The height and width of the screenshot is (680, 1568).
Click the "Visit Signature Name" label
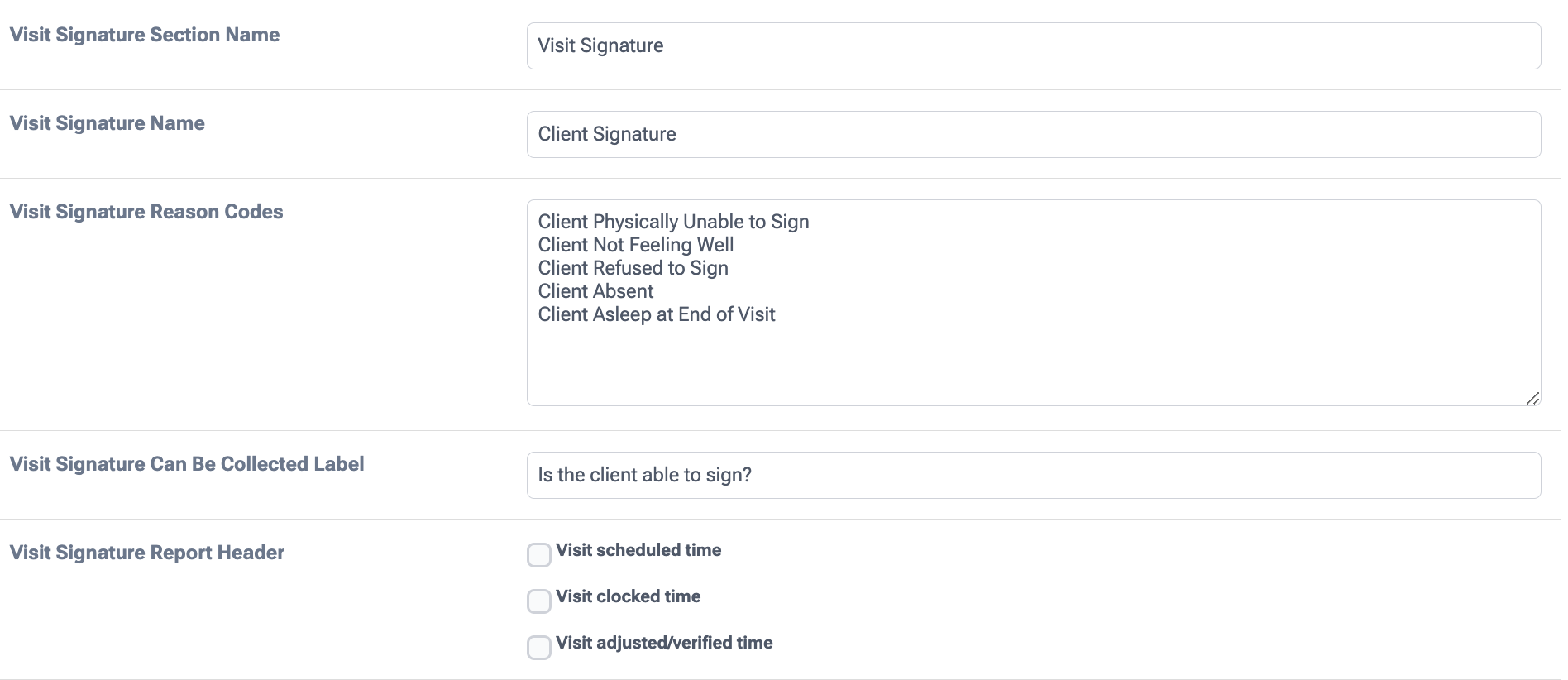(x=108, y=123)
